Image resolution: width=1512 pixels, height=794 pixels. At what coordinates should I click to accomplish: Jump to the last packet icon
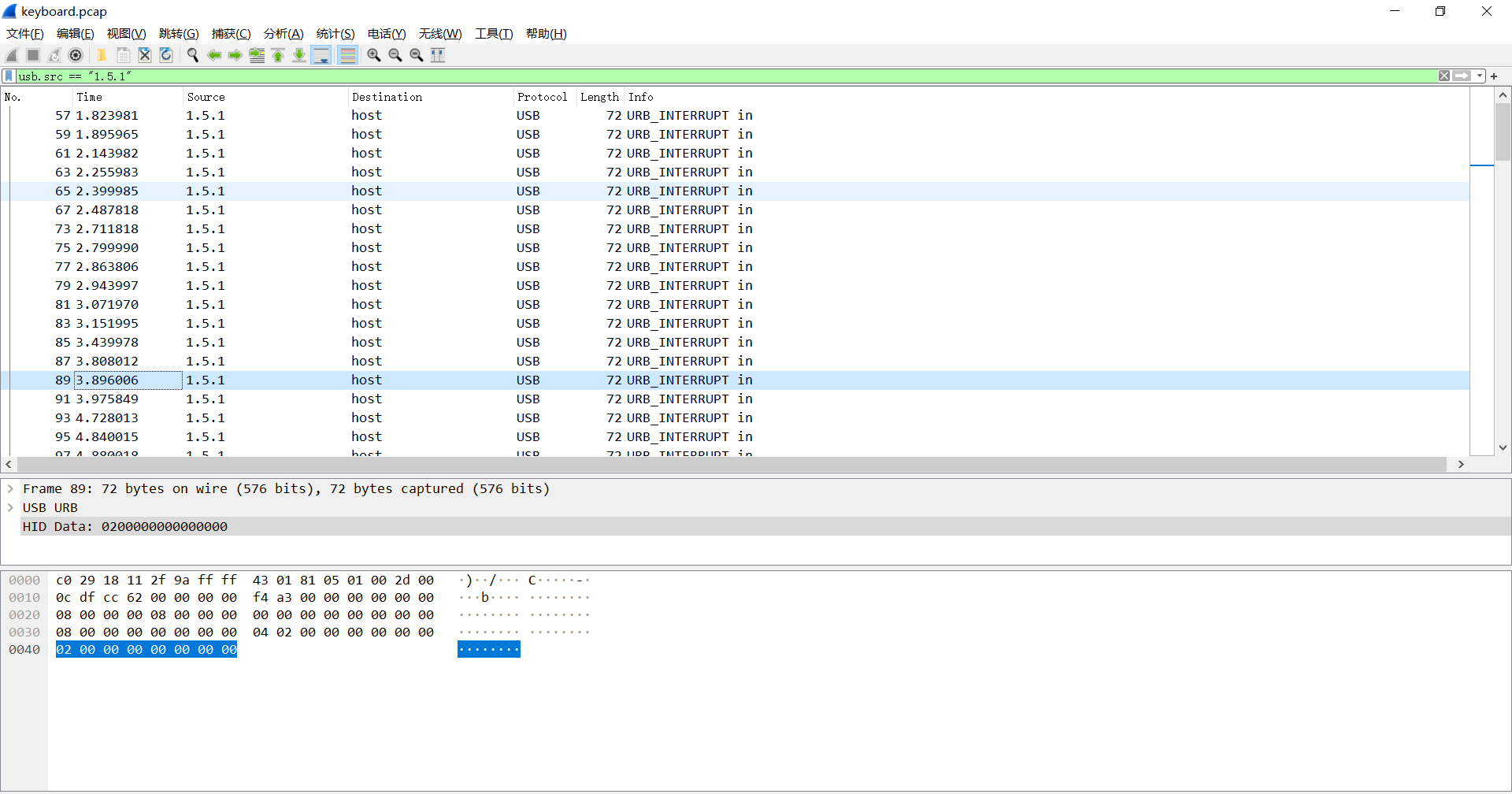298,55
